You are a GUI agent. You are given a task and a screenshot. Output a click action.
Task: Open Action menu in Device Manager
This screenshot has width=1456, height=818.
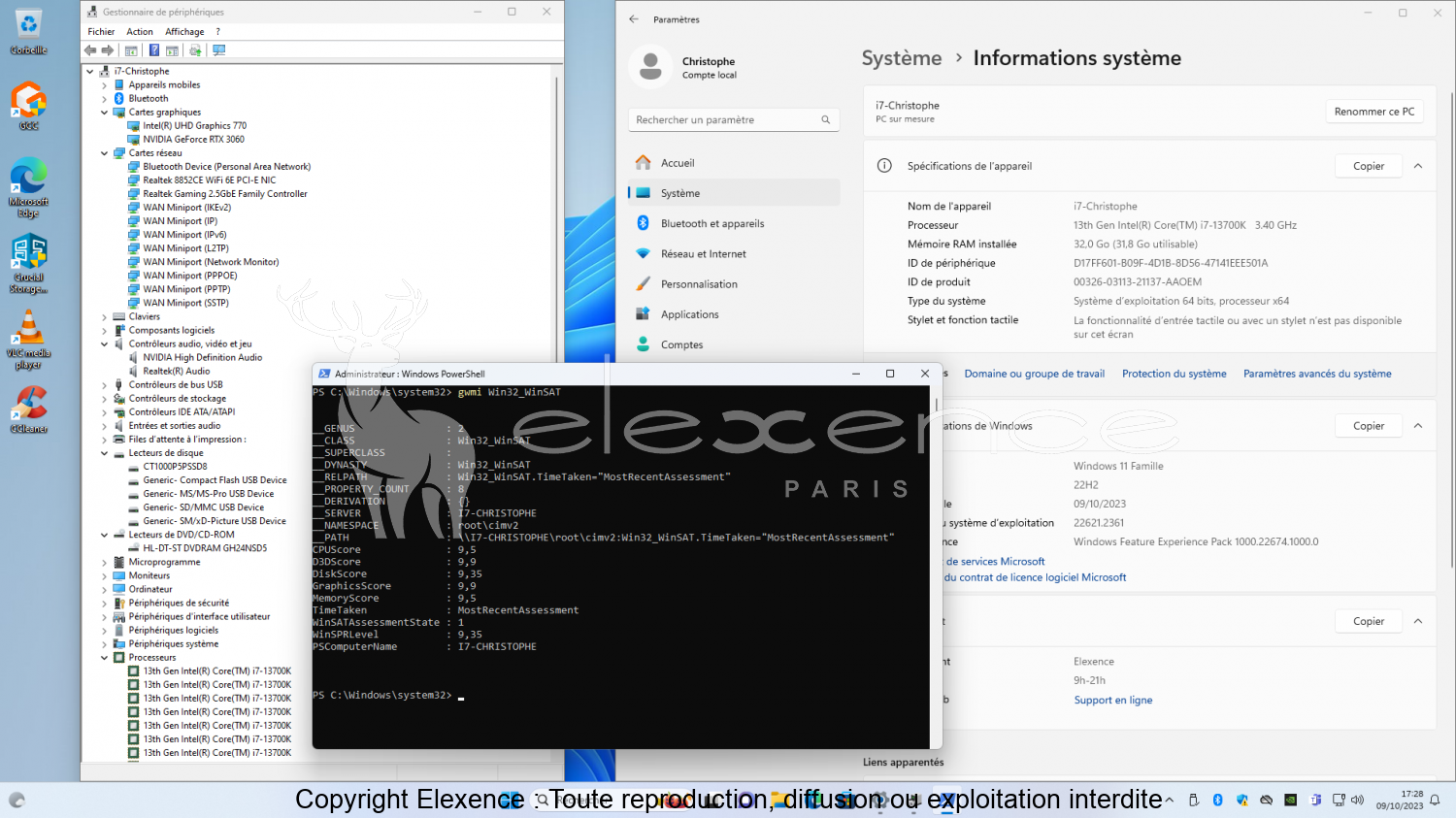point(140,32)
